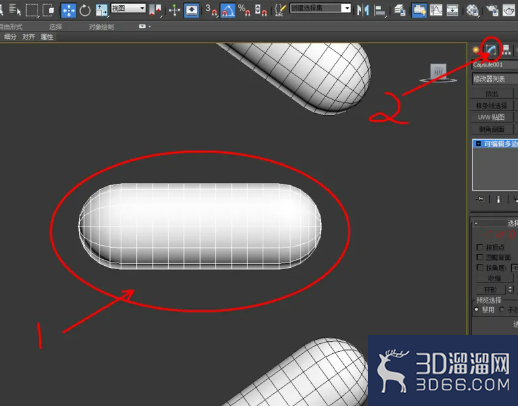Click the Use Pivot Point Center icon
This screenshot has height=406, width=518.
[x=155, y=10]
